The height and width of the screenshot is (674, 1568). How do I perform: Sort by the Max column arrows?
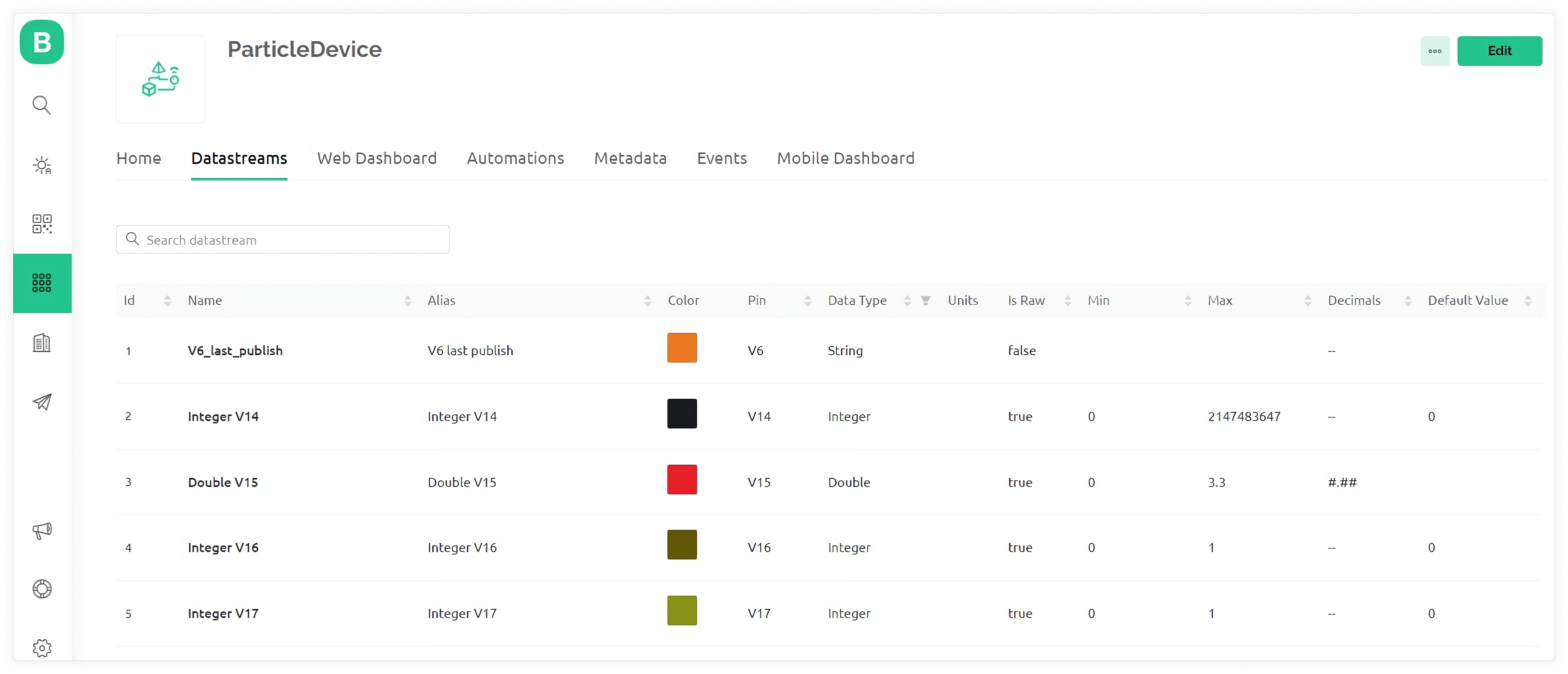click(x=1308, y=300)
